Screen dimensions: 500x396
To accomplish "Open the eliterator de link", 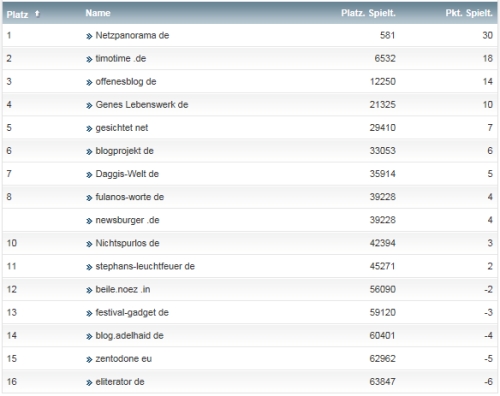I will click(x=120, y=382).
